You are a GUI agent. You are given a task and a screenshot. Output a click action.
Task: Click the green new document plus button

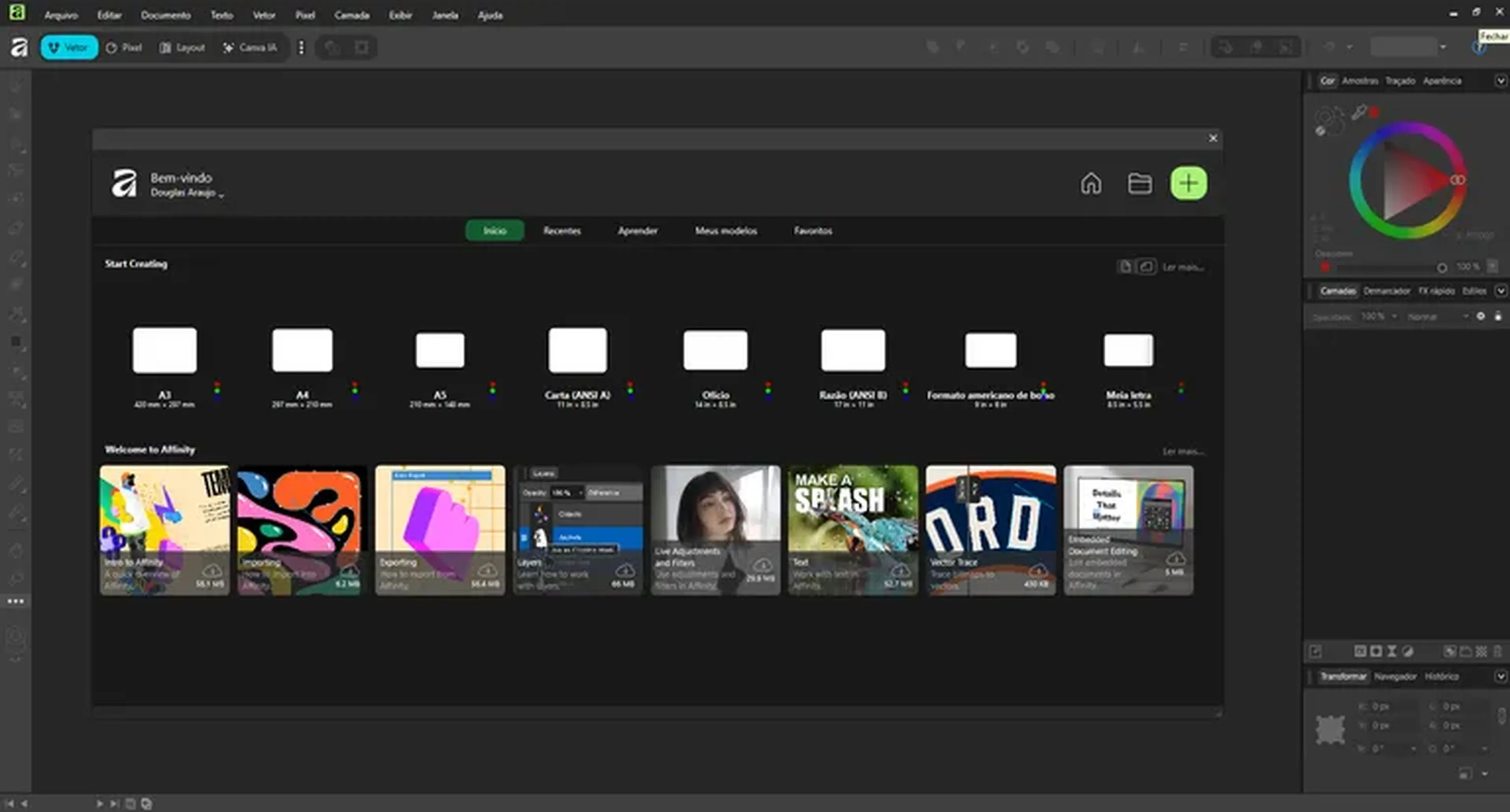(x=1188, y=184)
